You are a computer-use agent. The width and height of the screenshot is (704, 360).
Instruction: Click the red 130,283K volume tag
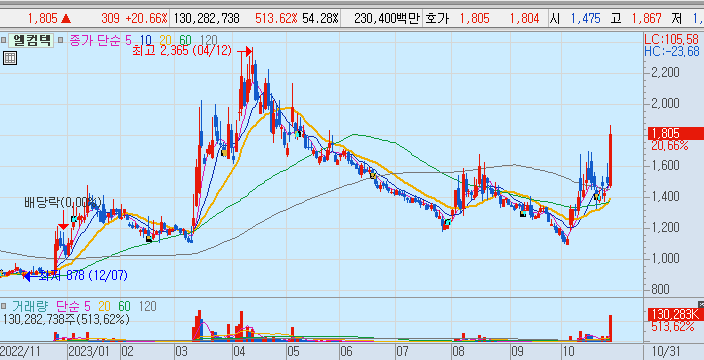tap(676, 314)
